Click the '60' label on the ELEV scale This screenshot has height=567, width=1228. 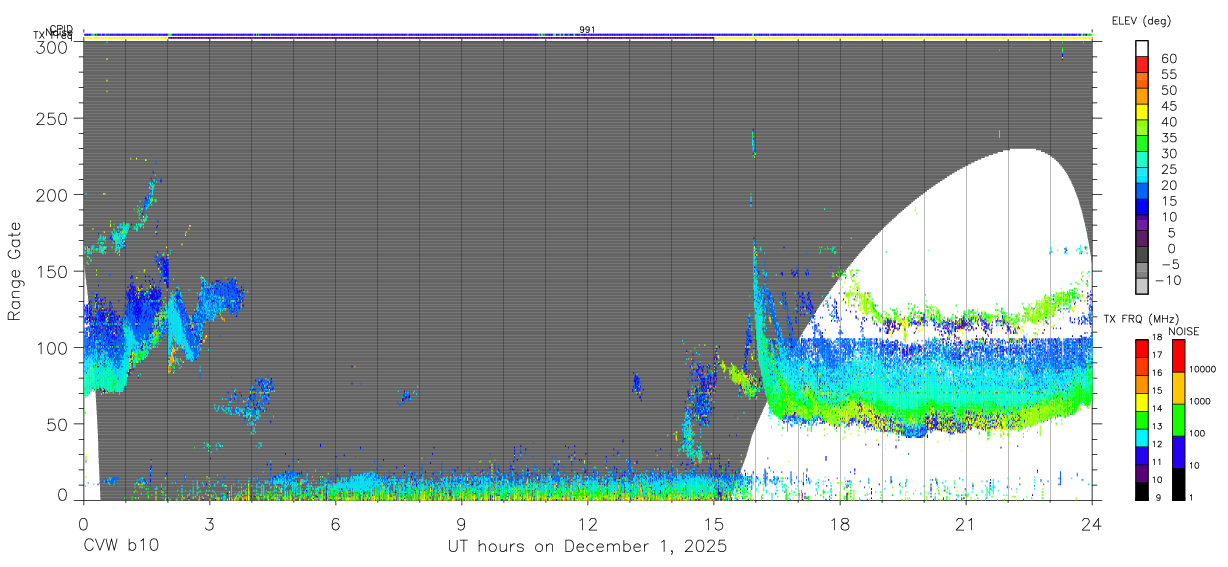pyautogui.click(x=1168, y=59)
